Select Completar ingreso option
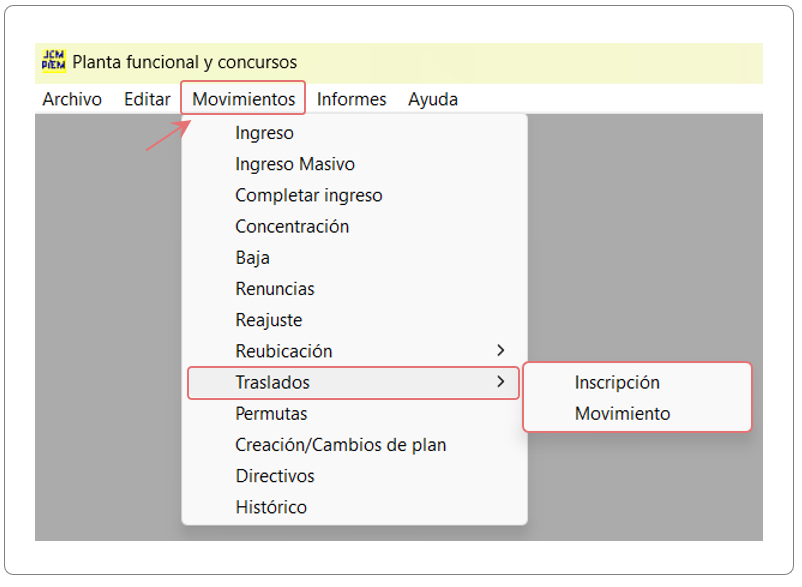Image resolution: width=802 pixels, height=587 pixels. click(354, 195)
